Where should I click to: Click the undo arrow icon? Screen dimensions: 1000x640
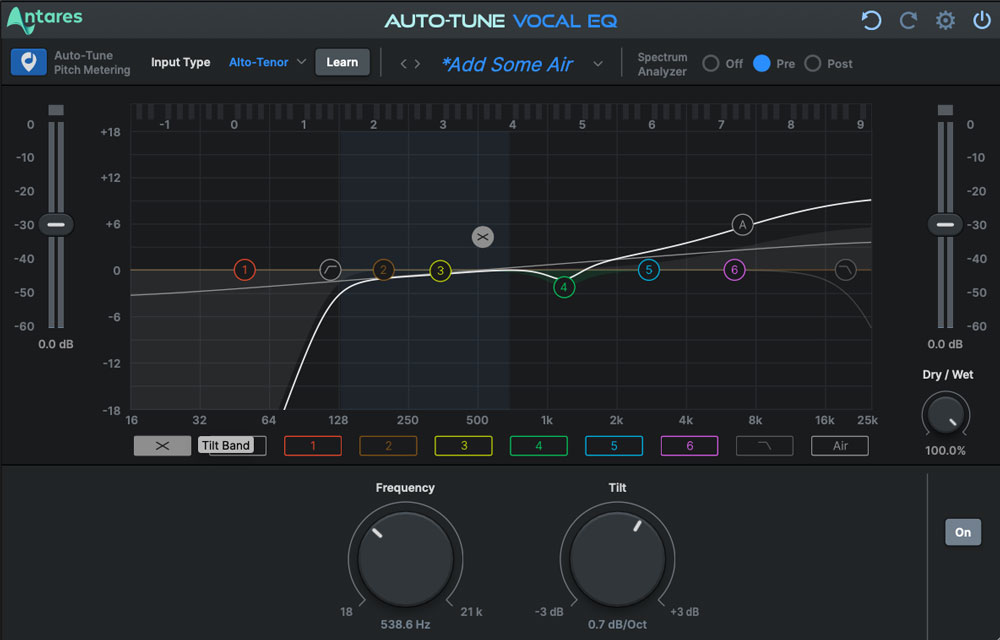(x=871, y=20)
